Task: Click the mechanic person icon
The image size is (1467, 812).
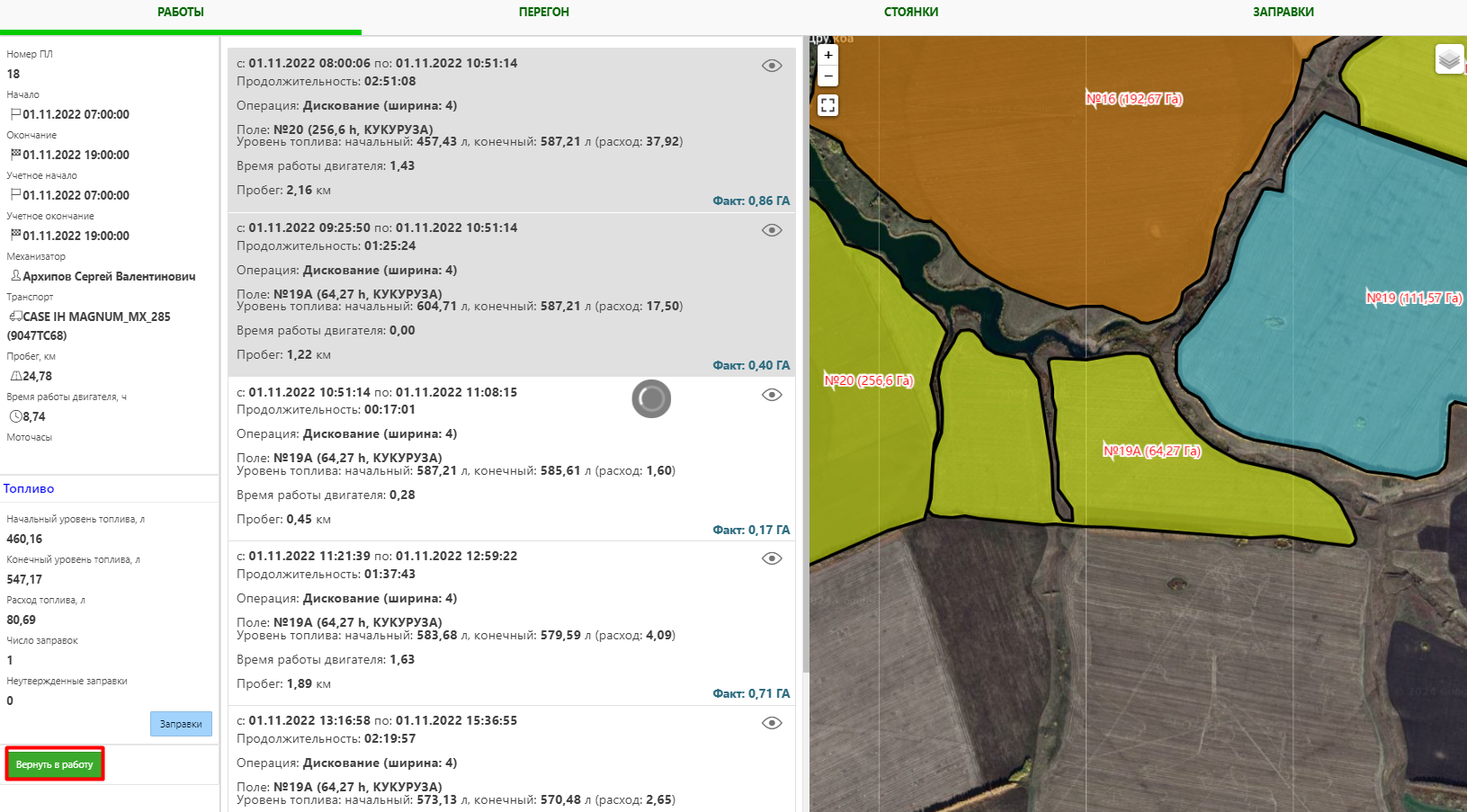Action: click(x=15, y=276)
